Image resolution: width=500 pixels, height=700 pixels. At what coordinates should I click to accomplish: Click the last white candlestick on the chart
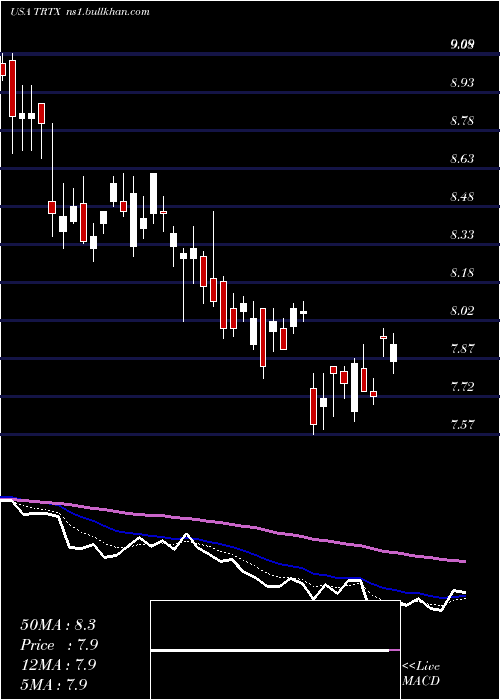[393, 353]
